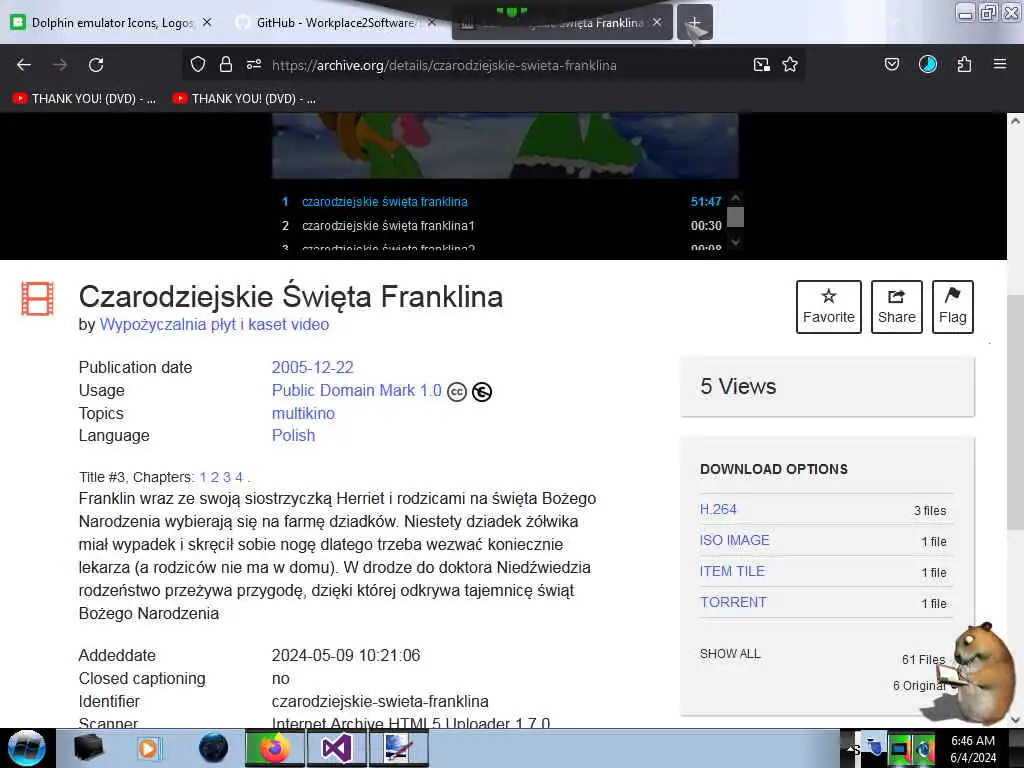Open the multikino topic link
This screenshot has width=1024, height=768.
303,413
